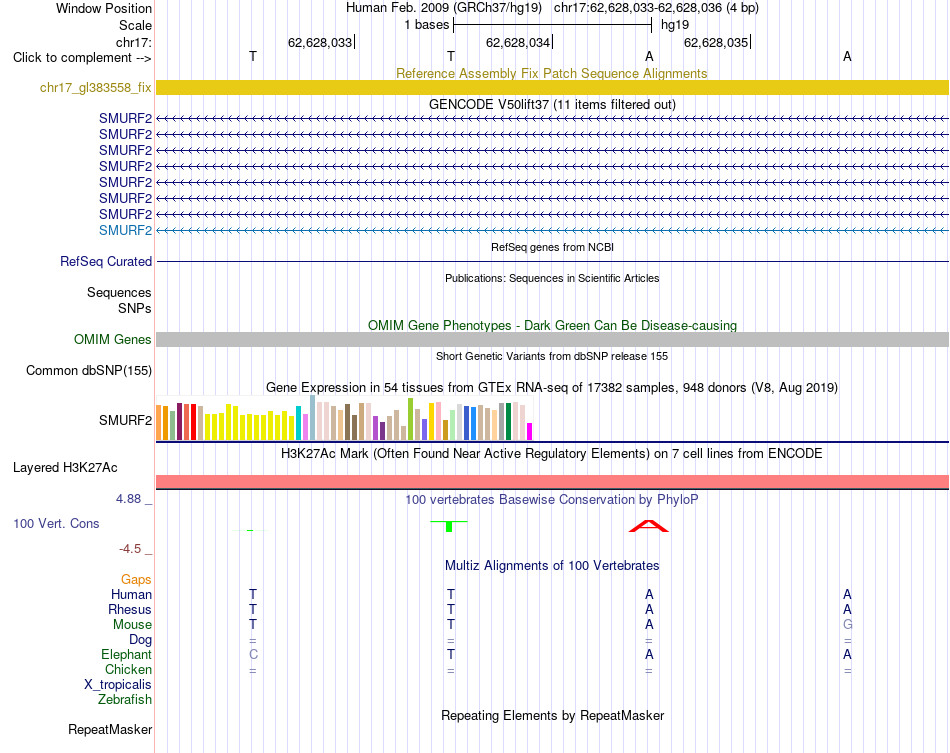
Task: Click the Rhesus species label
Action: tap(130, 609)
